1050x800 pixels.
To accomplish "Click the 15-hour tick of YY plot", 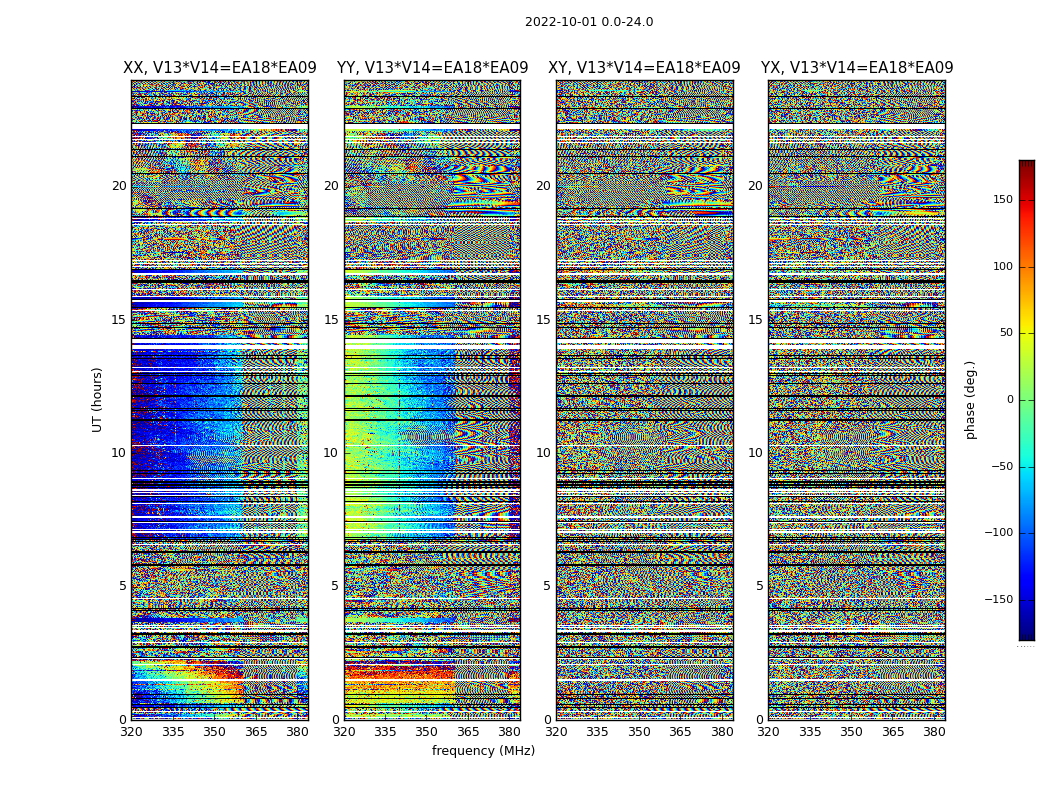I will [x=331, y=319].
